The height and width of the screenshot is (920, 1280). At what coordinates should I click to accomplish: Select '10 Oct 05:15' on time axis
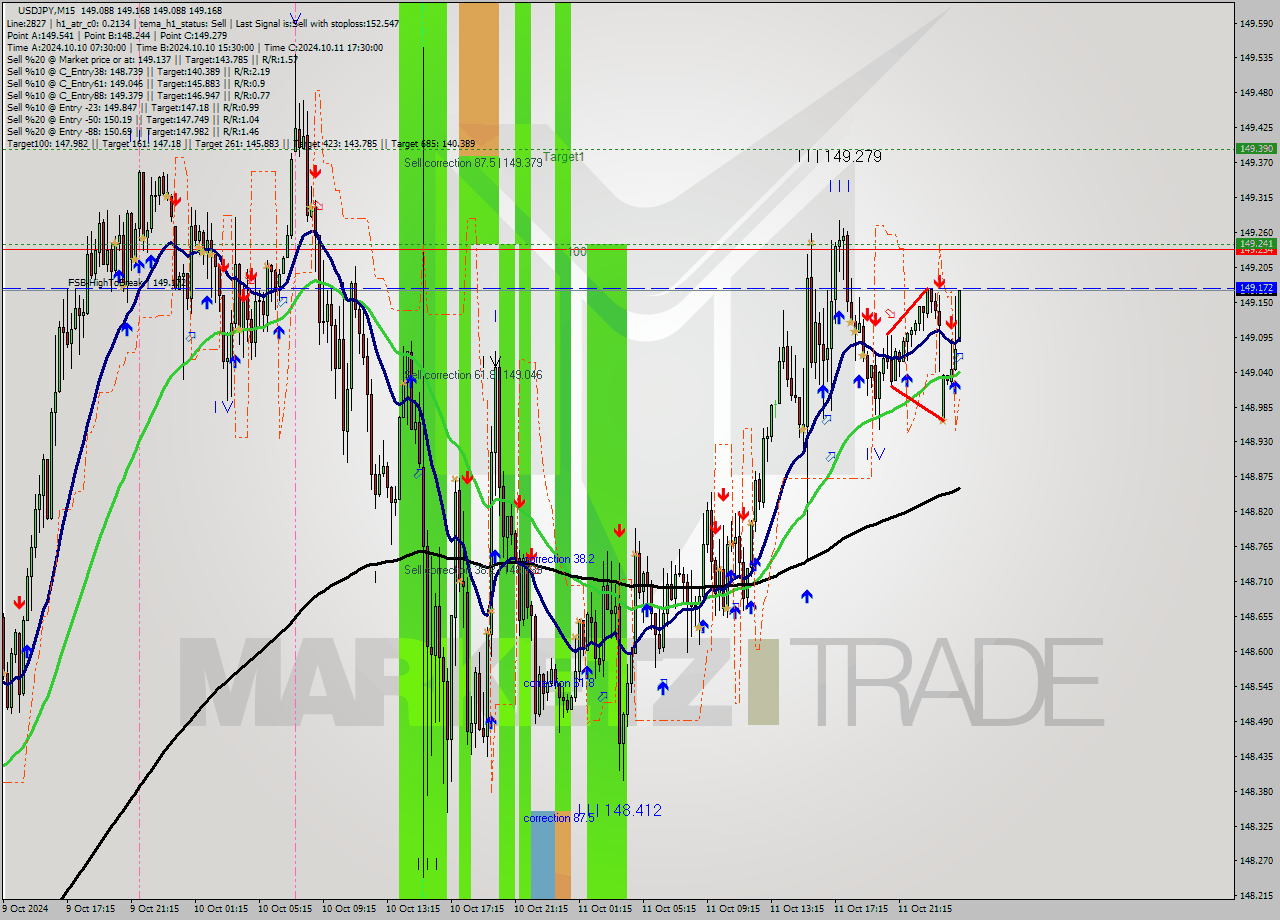click(x=285, y=909)
